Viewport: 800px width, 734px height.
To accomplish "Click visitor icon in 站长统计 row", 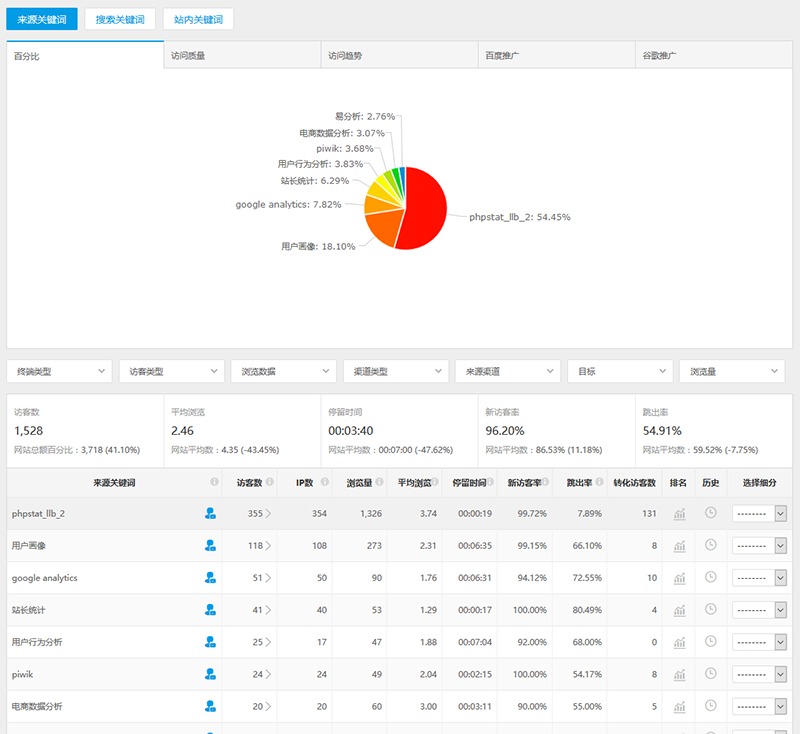I will (210, 610).
